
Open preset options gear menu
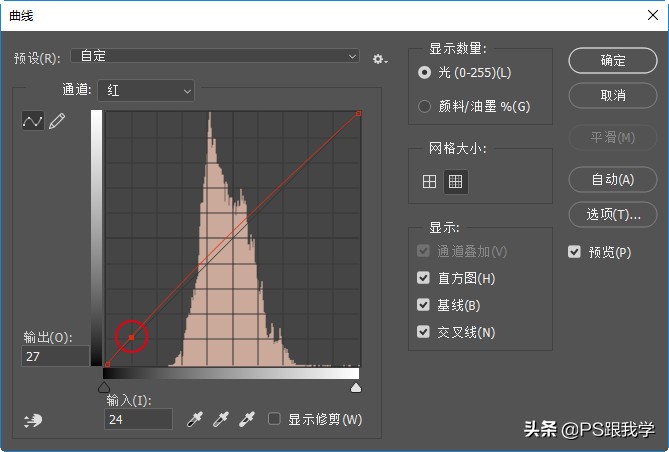(x=379, y=59)
